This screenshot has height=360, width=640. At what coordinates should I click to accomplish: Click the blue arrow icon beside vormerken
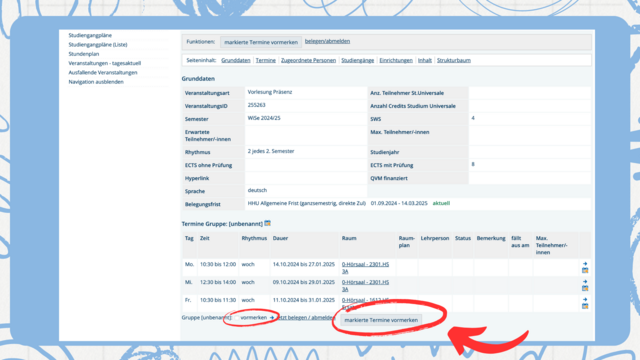click(272, 318)
